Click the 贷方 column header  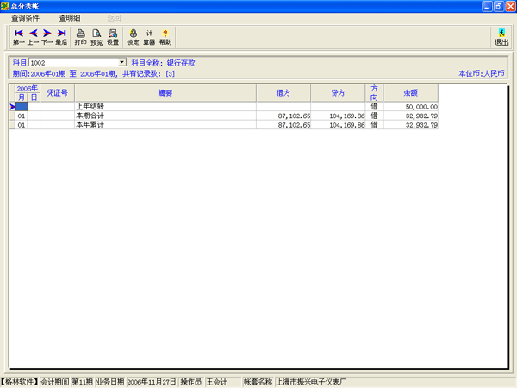[338, 93]
